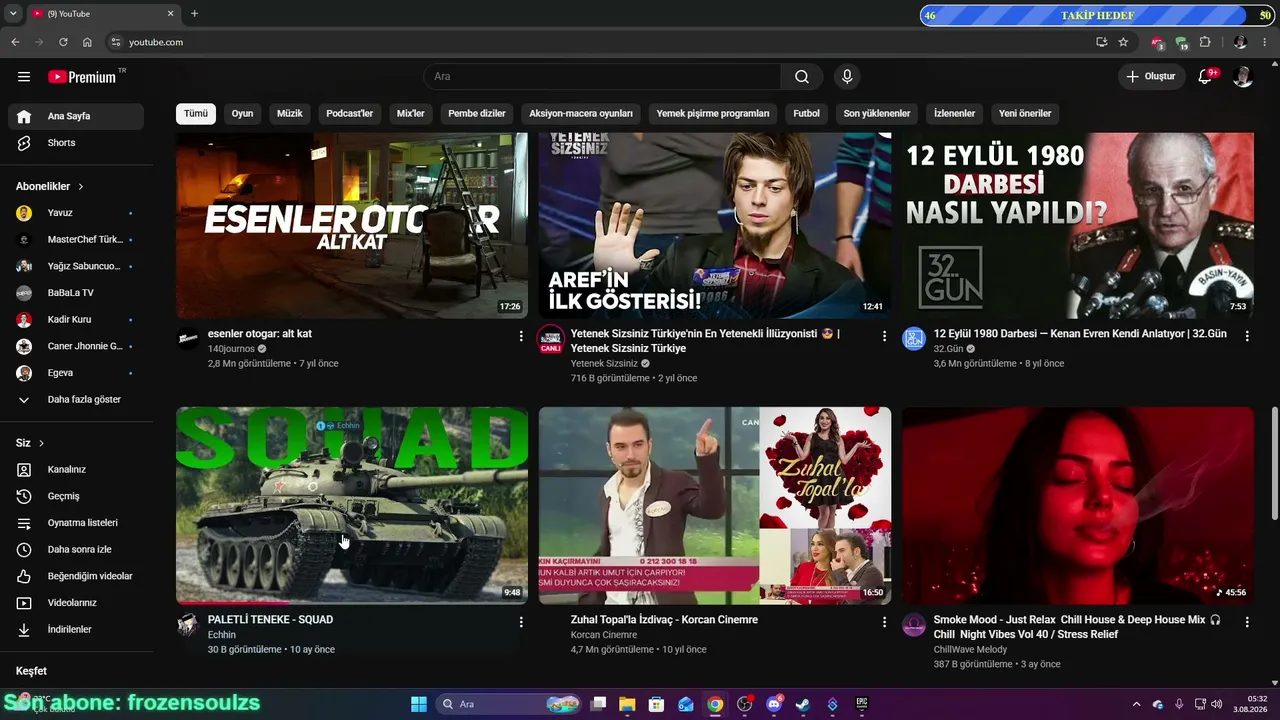Open the Kadir Kuru subscription

point(76,320)
